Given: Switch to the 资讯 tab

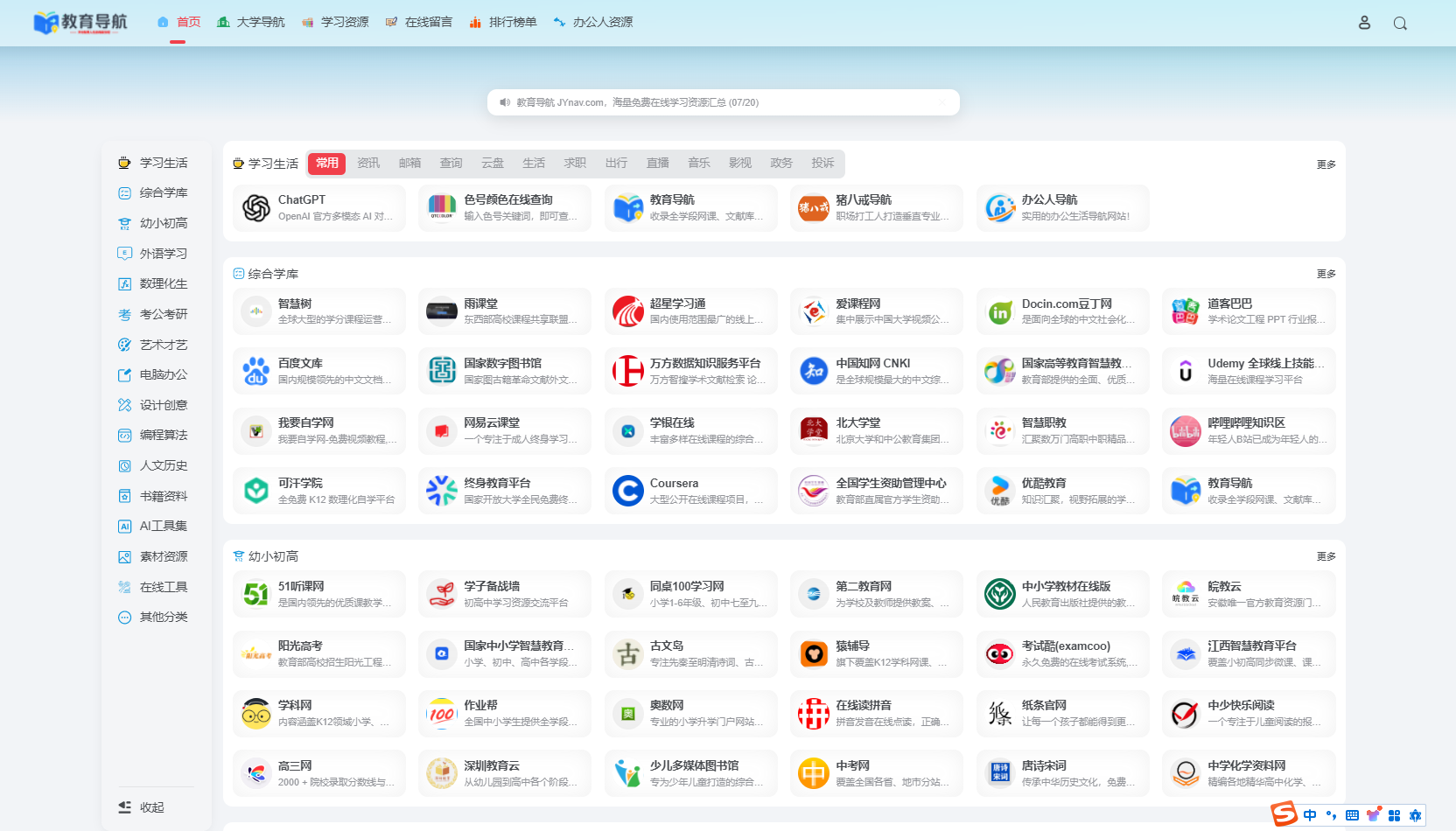Looking at the screenshot, I should point(368,164).
